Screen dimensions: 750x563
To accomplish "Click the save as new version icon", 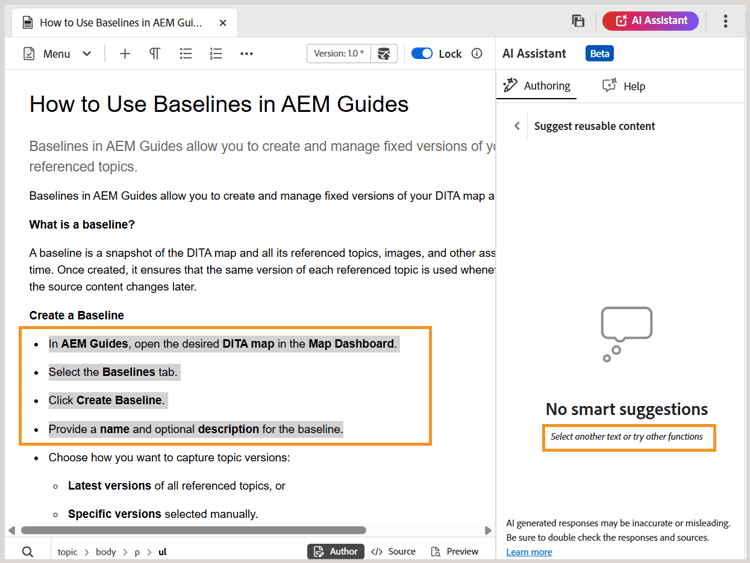I will (384, 54).
